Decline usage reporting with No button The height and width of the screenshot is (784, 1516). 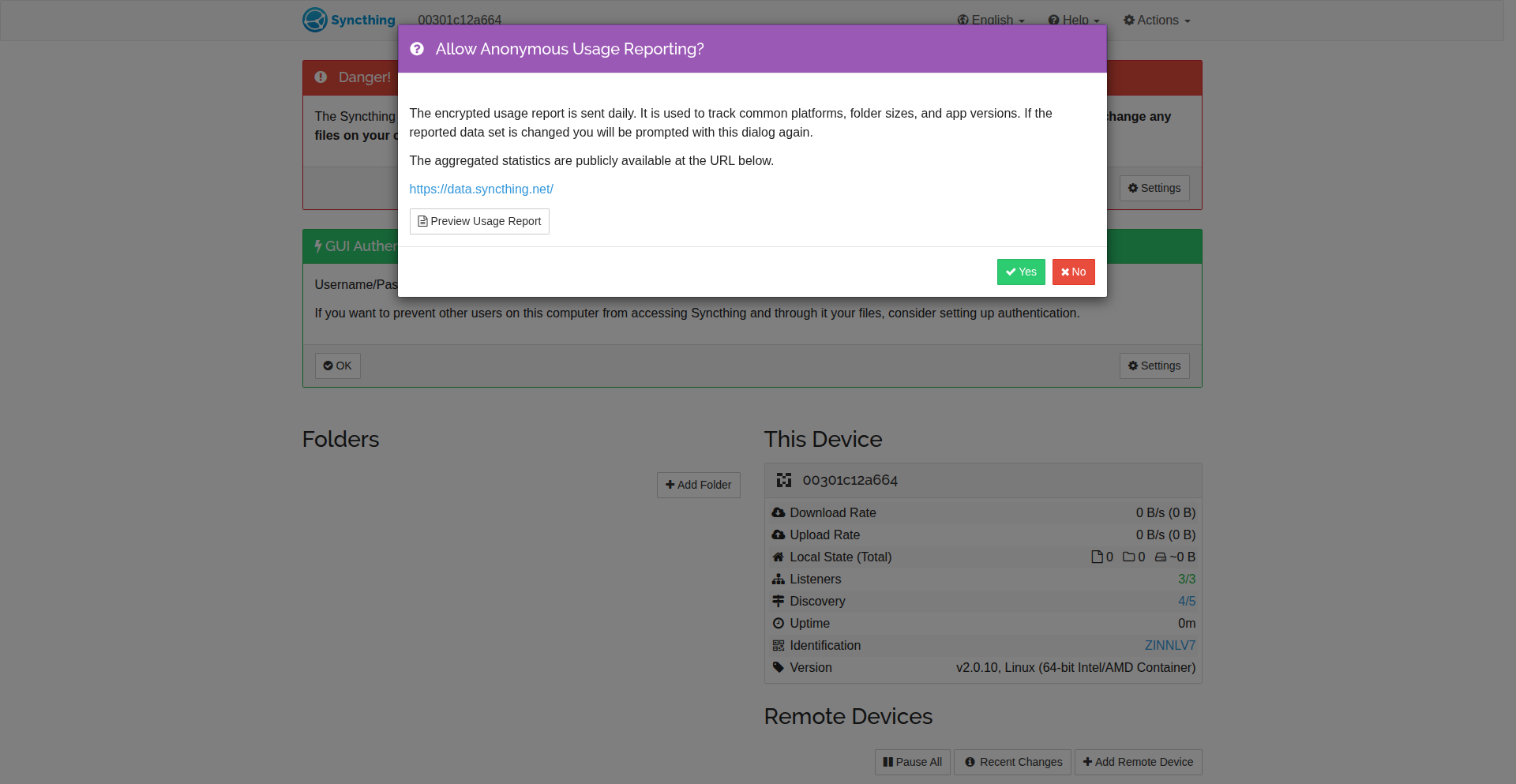coord(1073,272)
